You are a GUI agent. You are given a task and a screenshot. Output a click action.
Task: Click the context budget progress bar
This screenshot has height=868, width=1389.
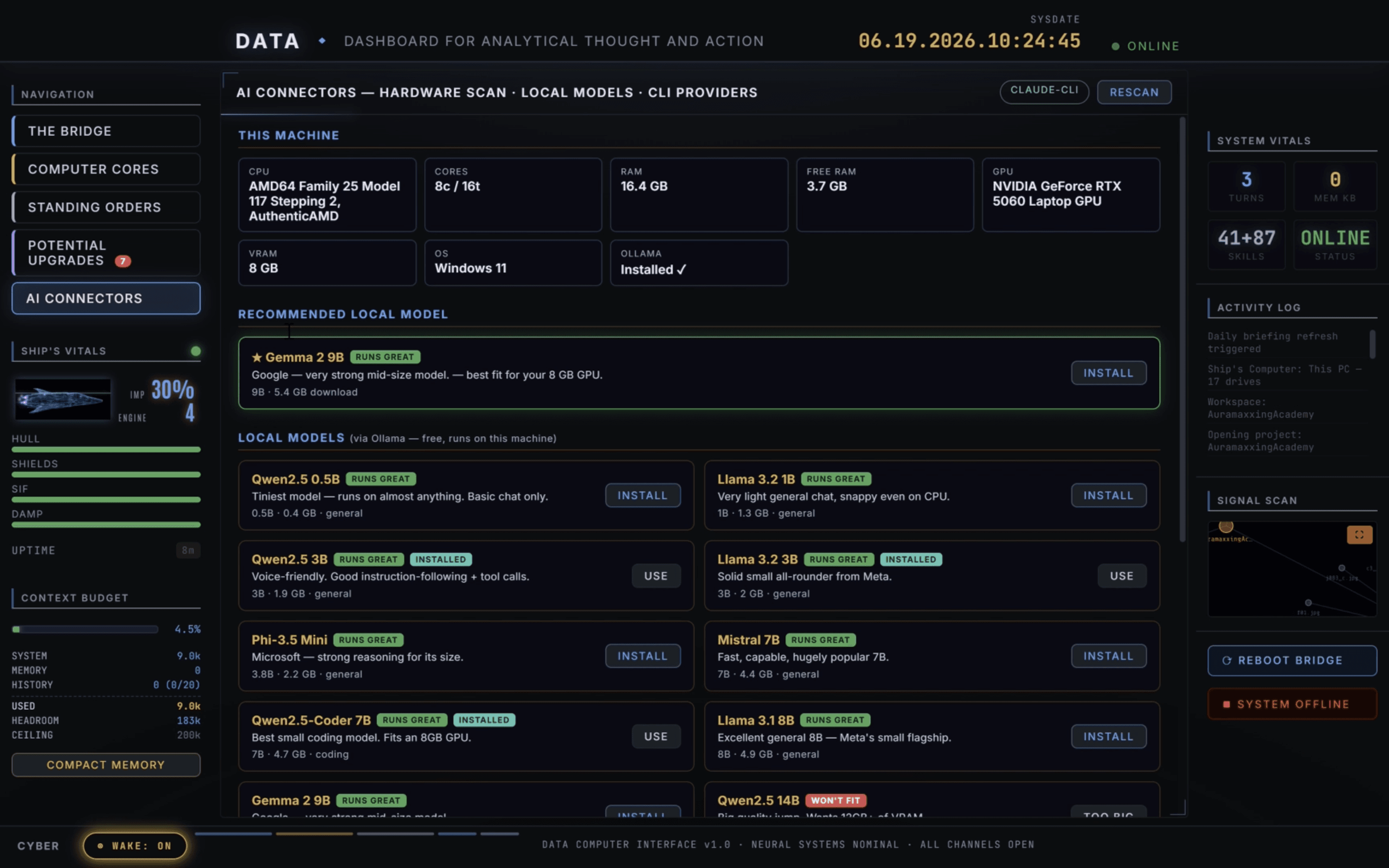pos(85,629)
